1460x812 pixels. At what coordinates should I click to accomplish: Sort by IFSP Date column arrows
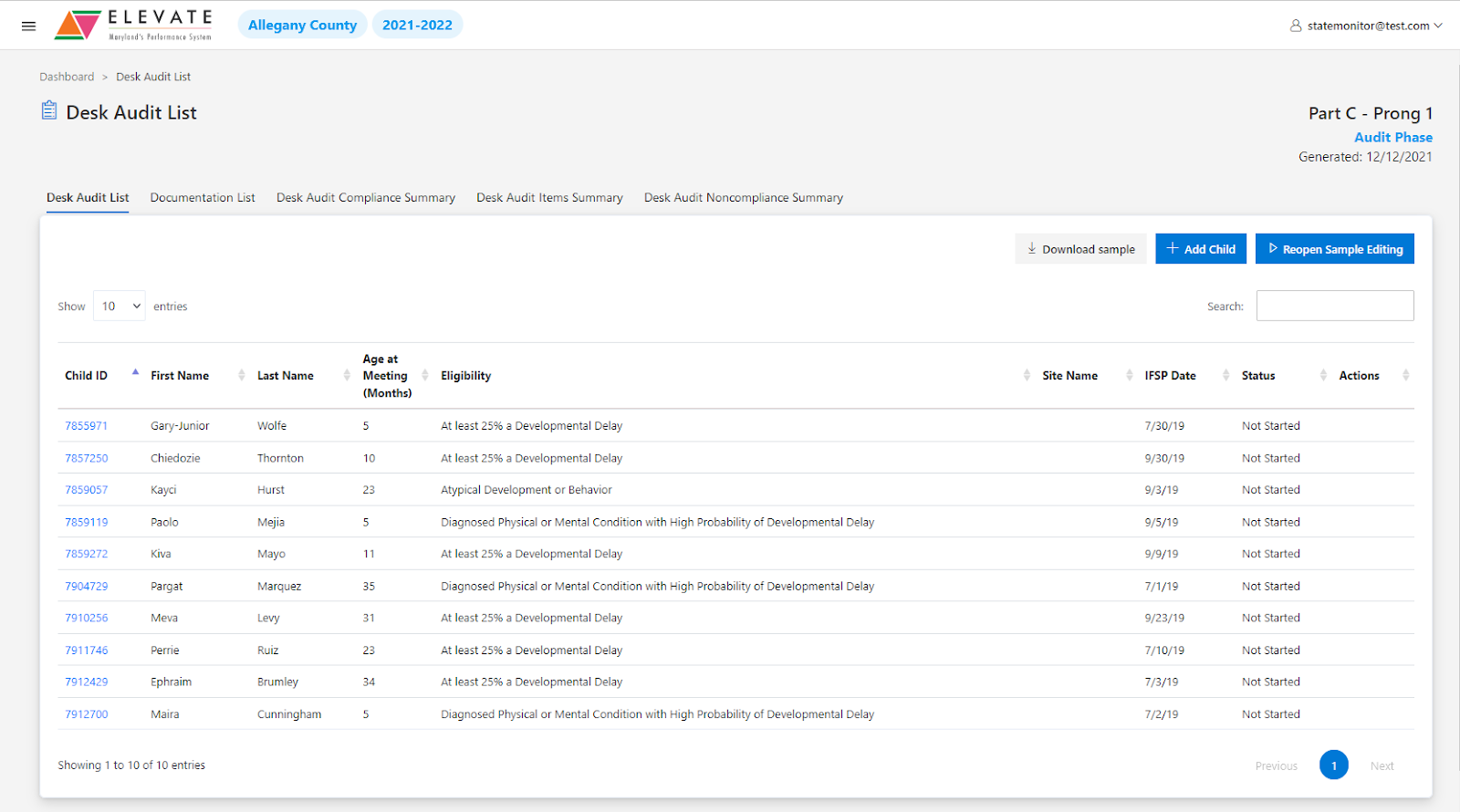1225,375
